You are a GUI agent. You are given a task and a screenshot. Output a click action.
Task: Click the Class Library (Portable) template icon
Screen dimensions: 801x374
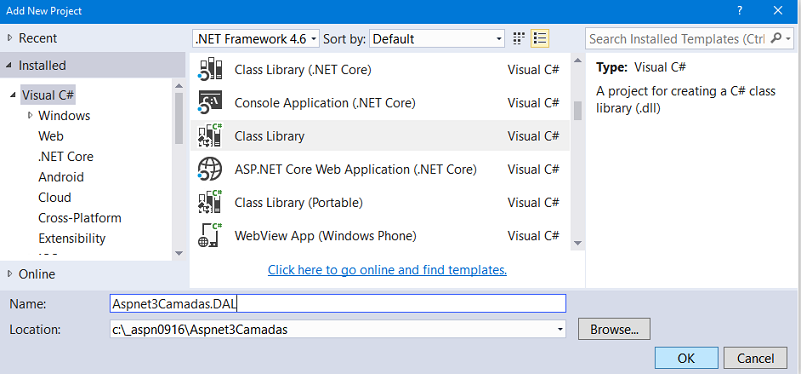coord(209,202)
